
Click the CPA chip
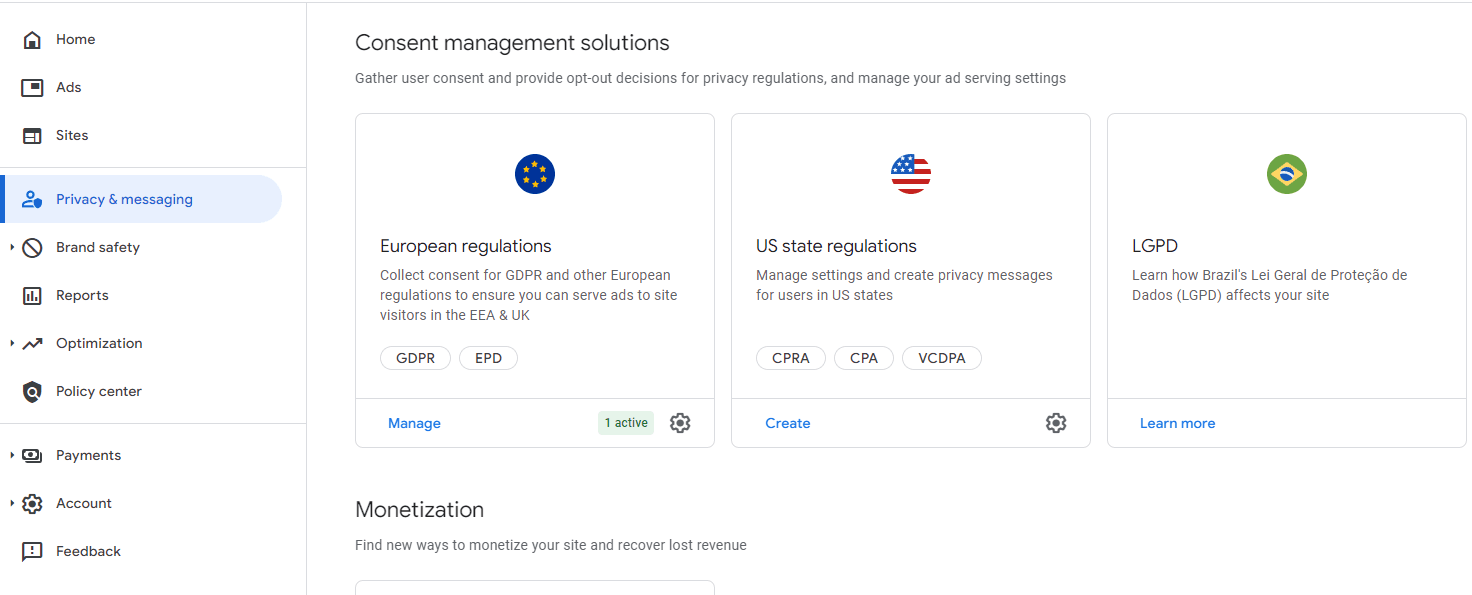[864, 358]
